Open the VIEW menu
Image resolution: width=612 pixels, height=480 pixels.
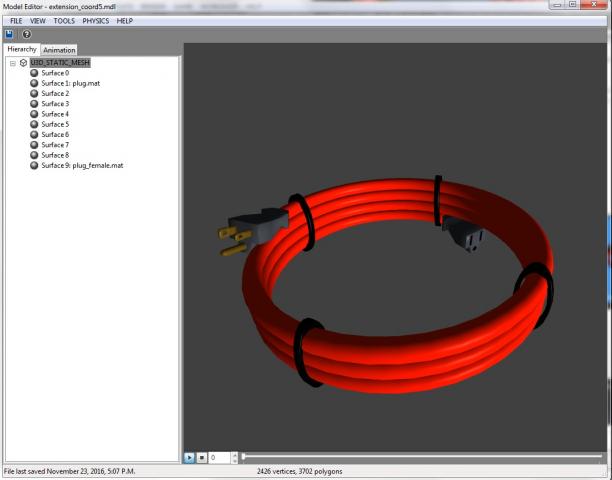pos(38,20)
